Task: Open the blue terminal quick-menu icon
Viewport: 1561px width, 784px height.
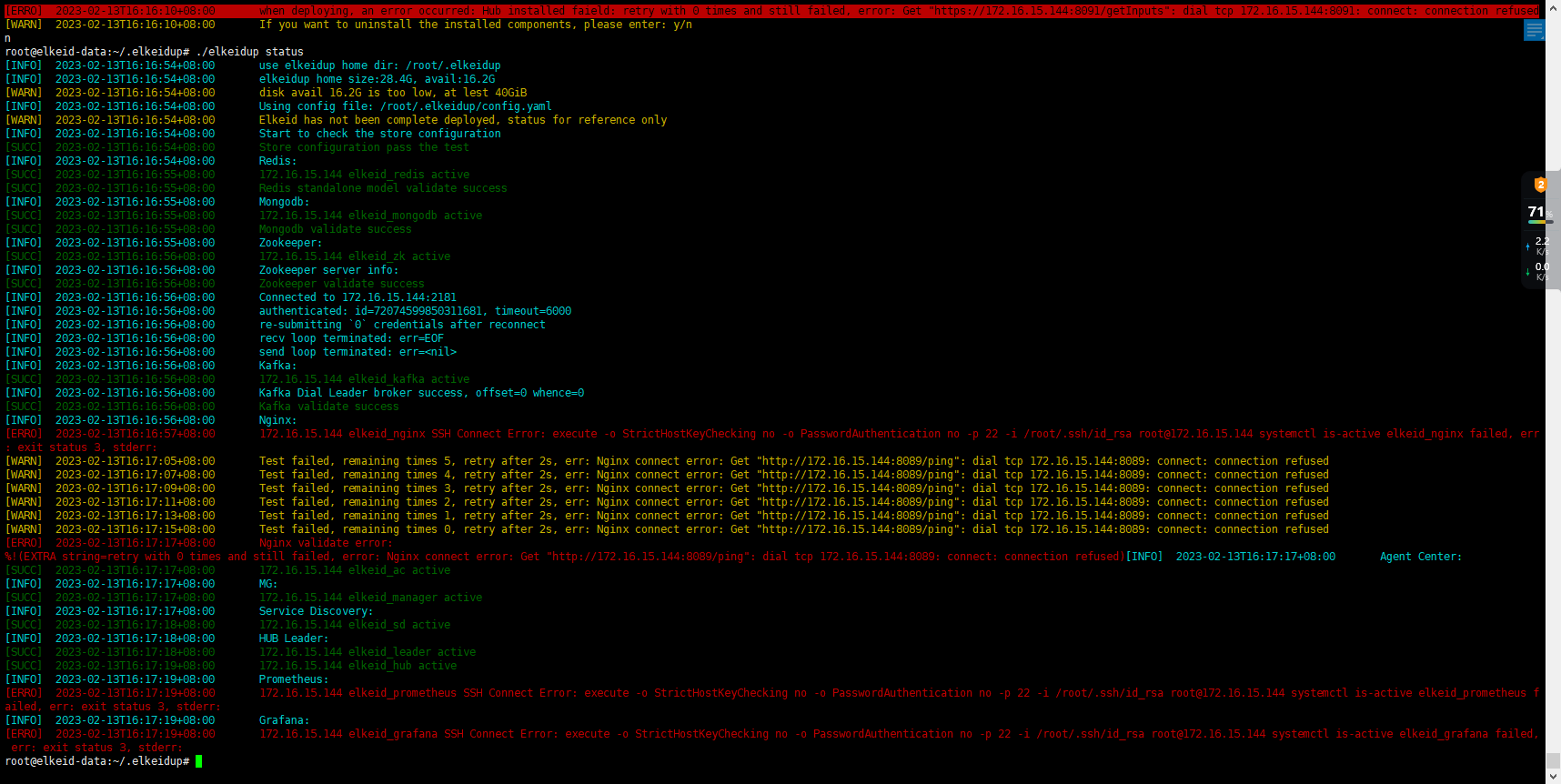Action: pos(1534,30)
